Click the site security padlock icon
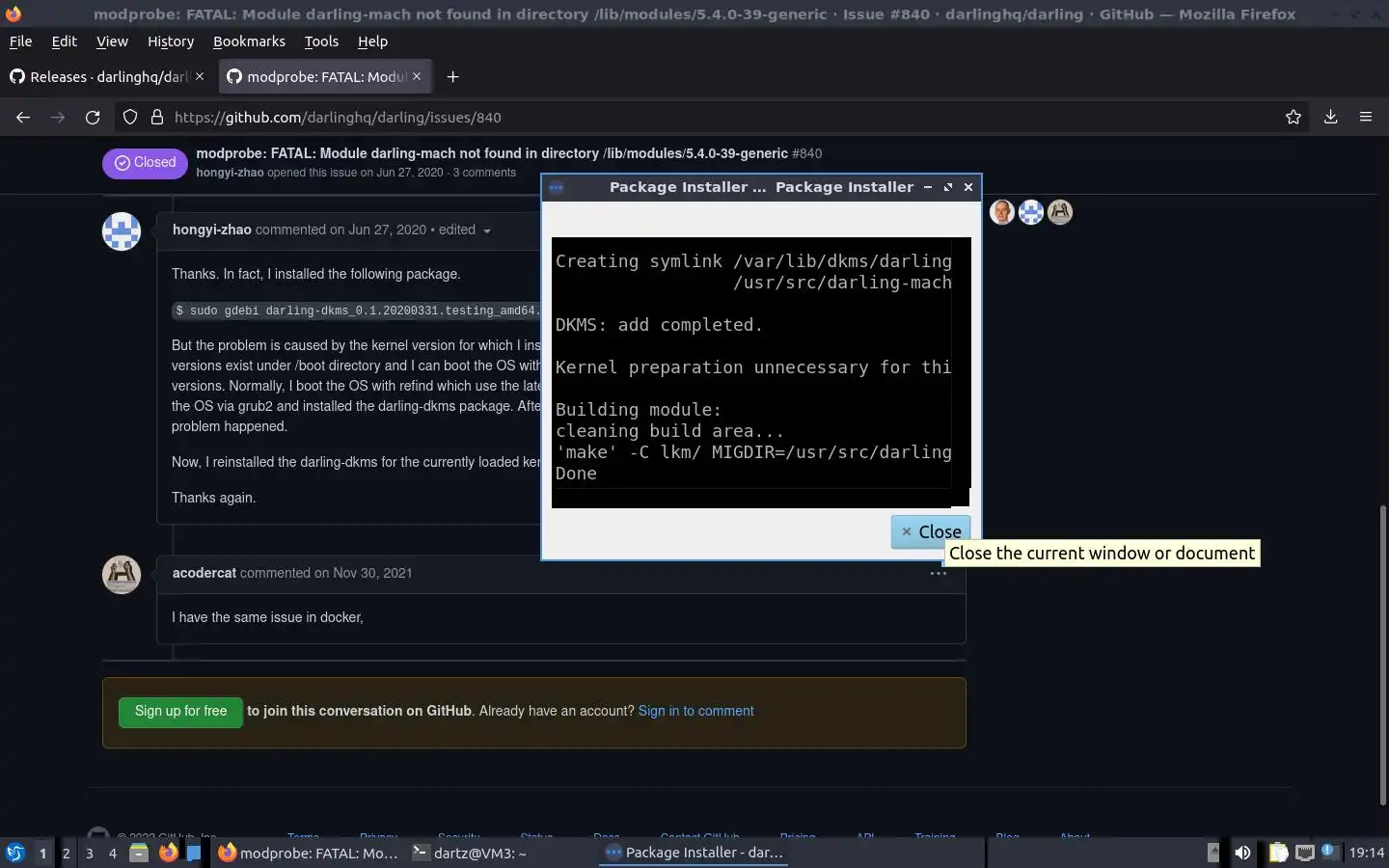1389x868 pixels. point(157,118)
